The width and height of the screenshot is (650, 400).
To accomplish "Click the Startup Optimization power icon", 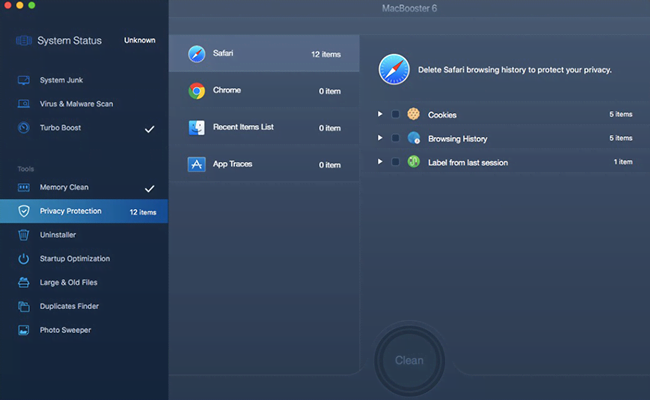I will pos(24,259).
